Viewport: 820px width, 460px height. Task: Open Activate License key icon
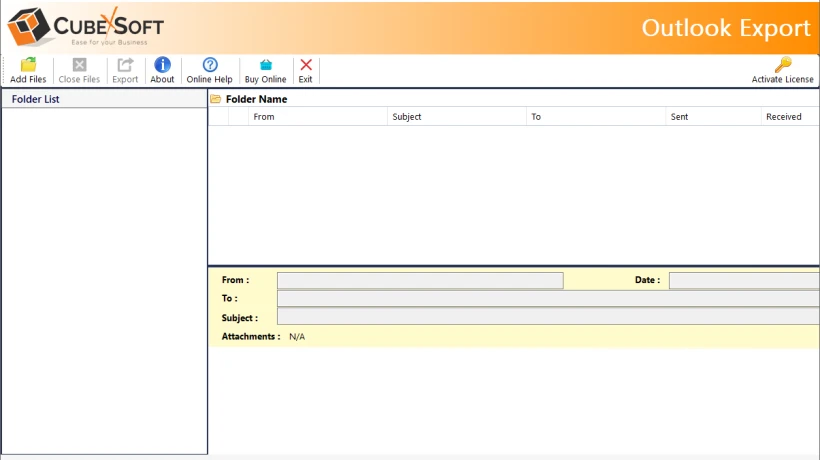[783, 65]
